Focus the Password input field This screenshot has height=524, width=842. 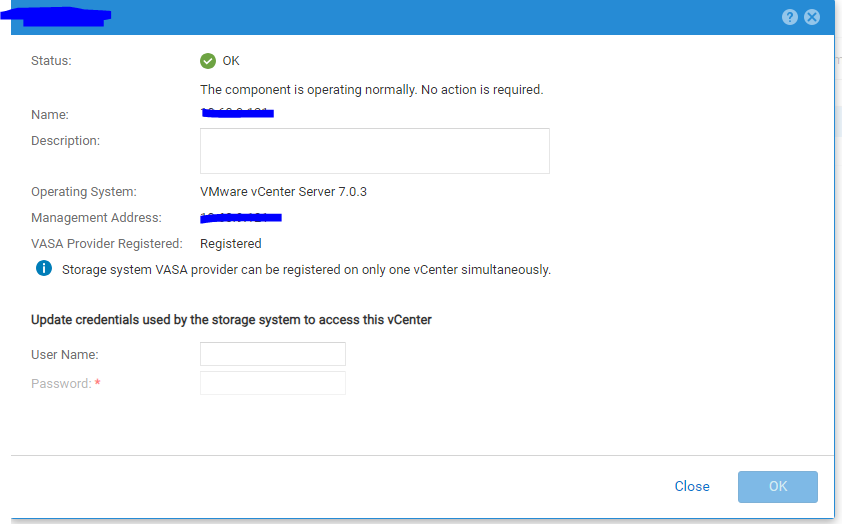pyautogui.click(x=273, y=383)
